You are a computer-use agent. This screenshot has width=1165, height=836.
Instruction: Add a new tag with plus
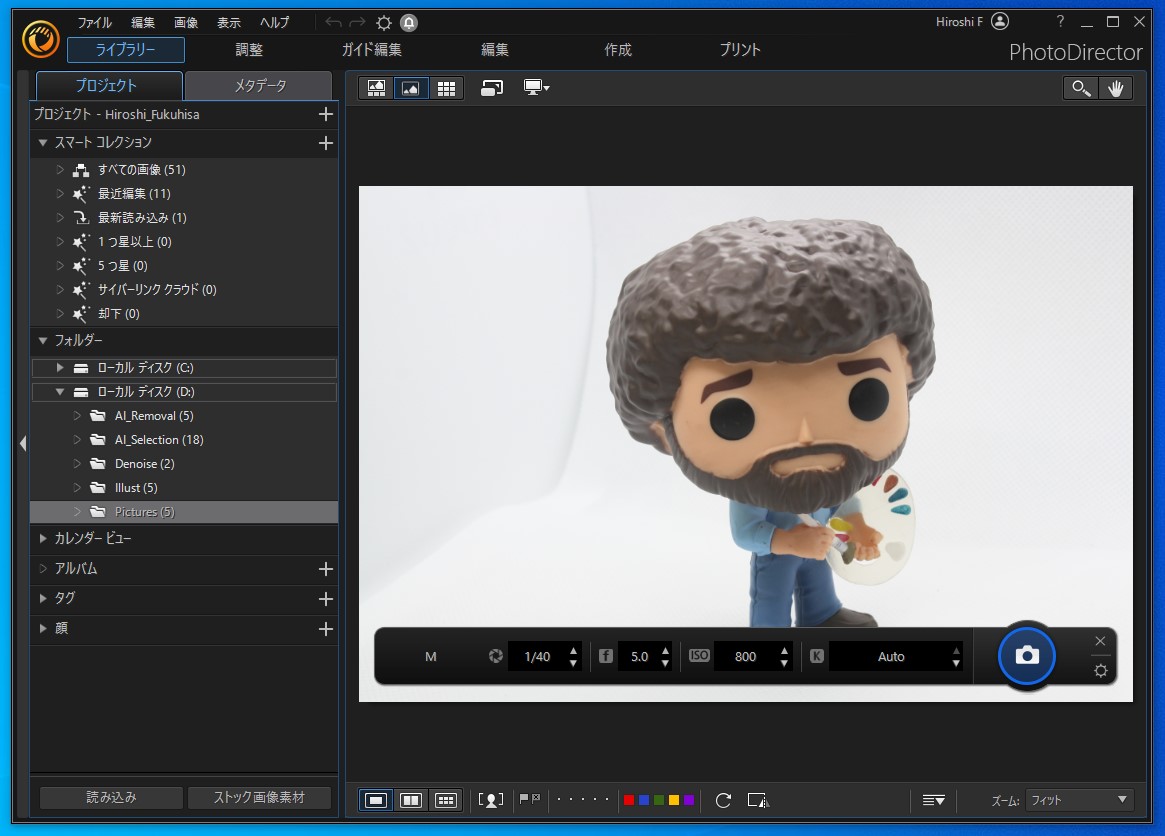pos(325,598)
